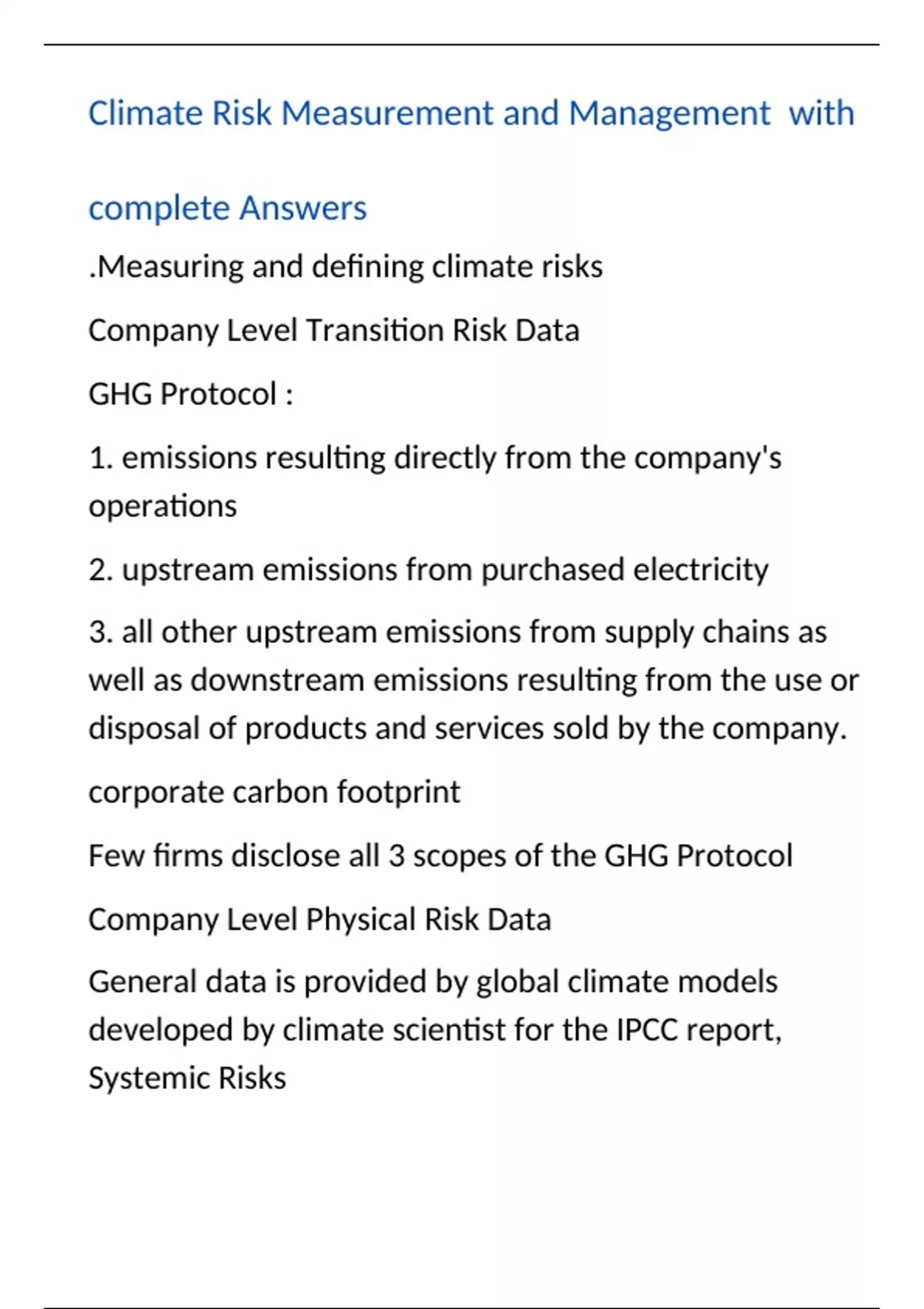Click item 2 about purchased electricity
This screenshot has width=924, height=1309.
coord(428,570)
